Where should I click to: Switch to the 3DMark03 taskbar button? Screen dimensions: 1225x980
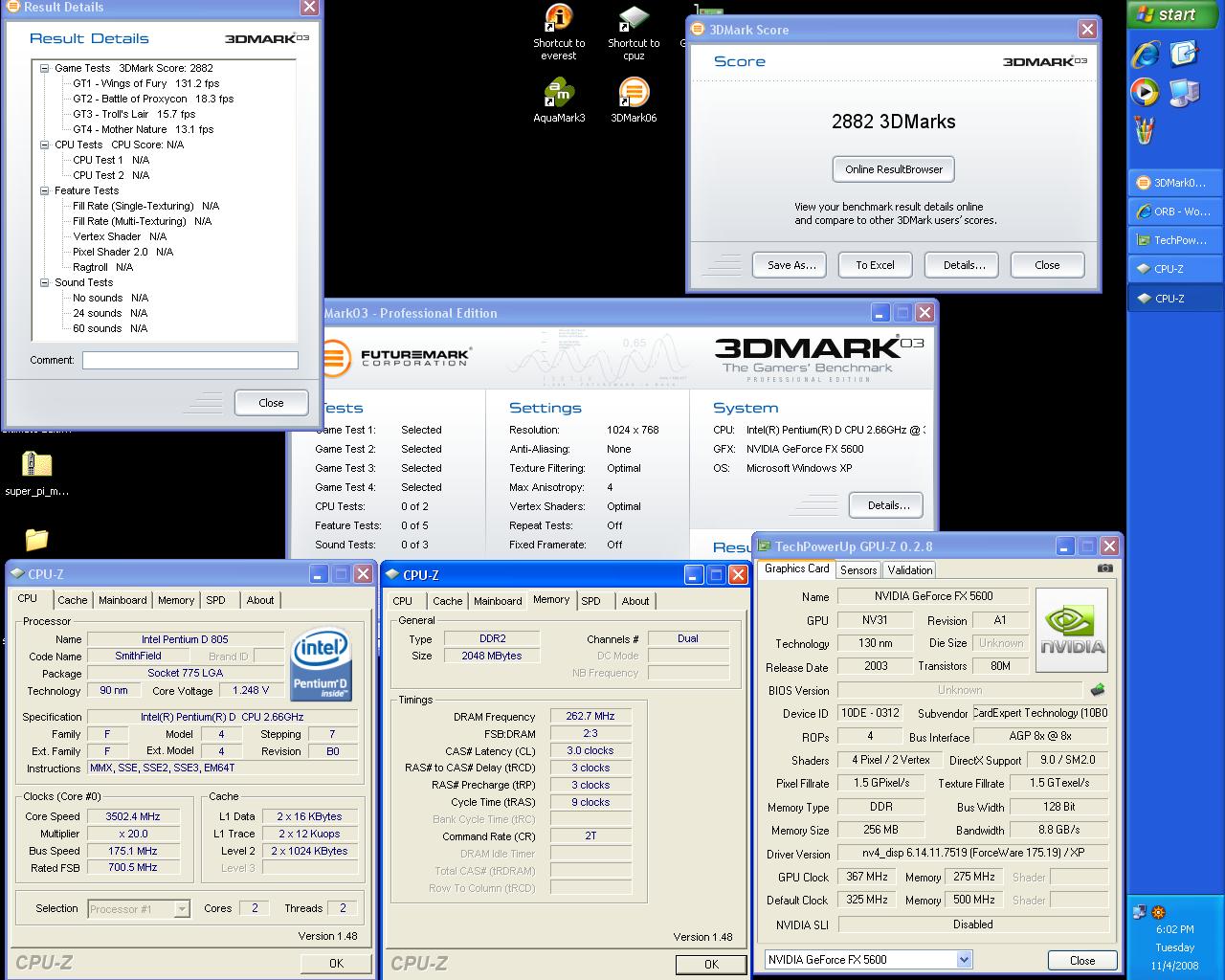1174,183
